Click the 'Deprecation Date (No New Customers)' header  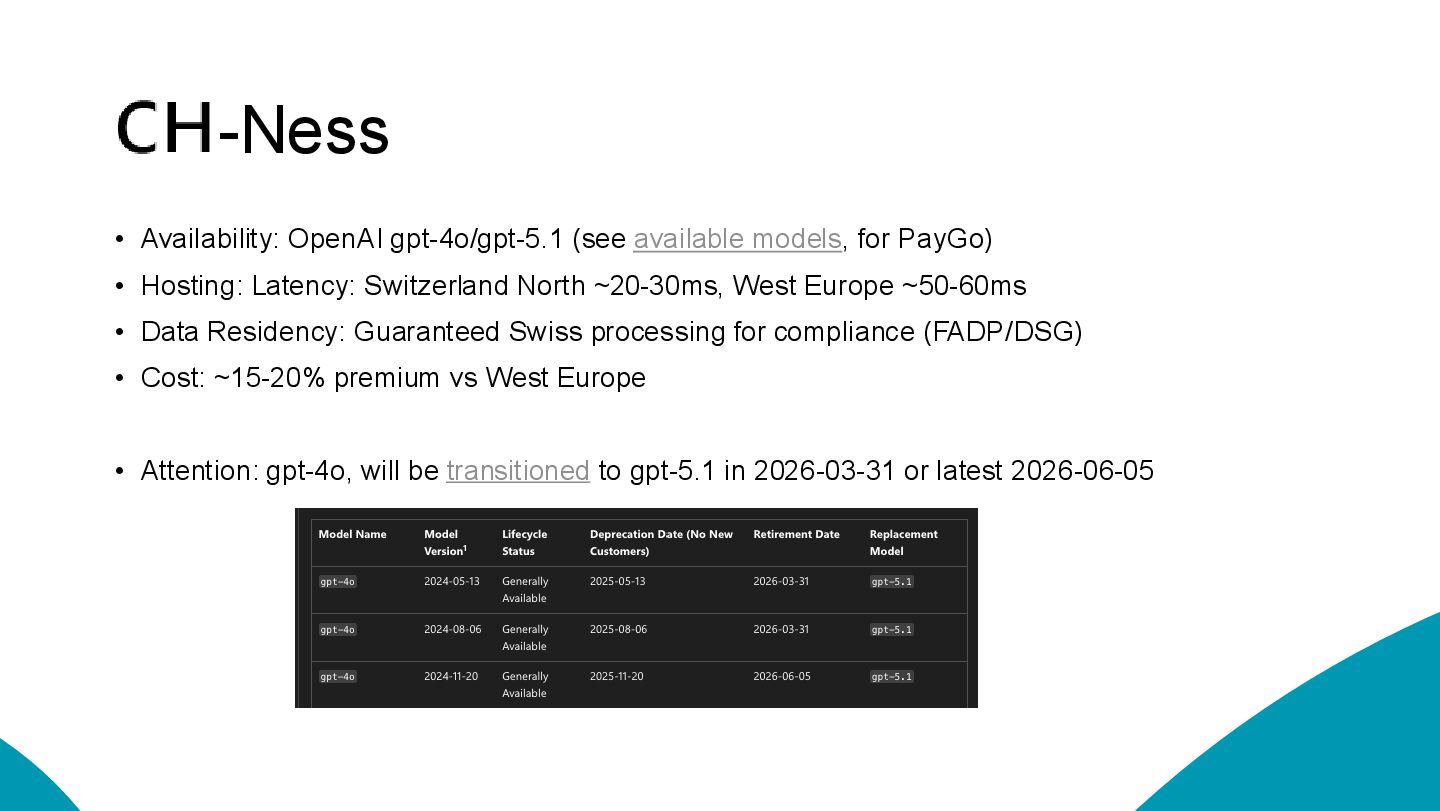tap(661, 542)
